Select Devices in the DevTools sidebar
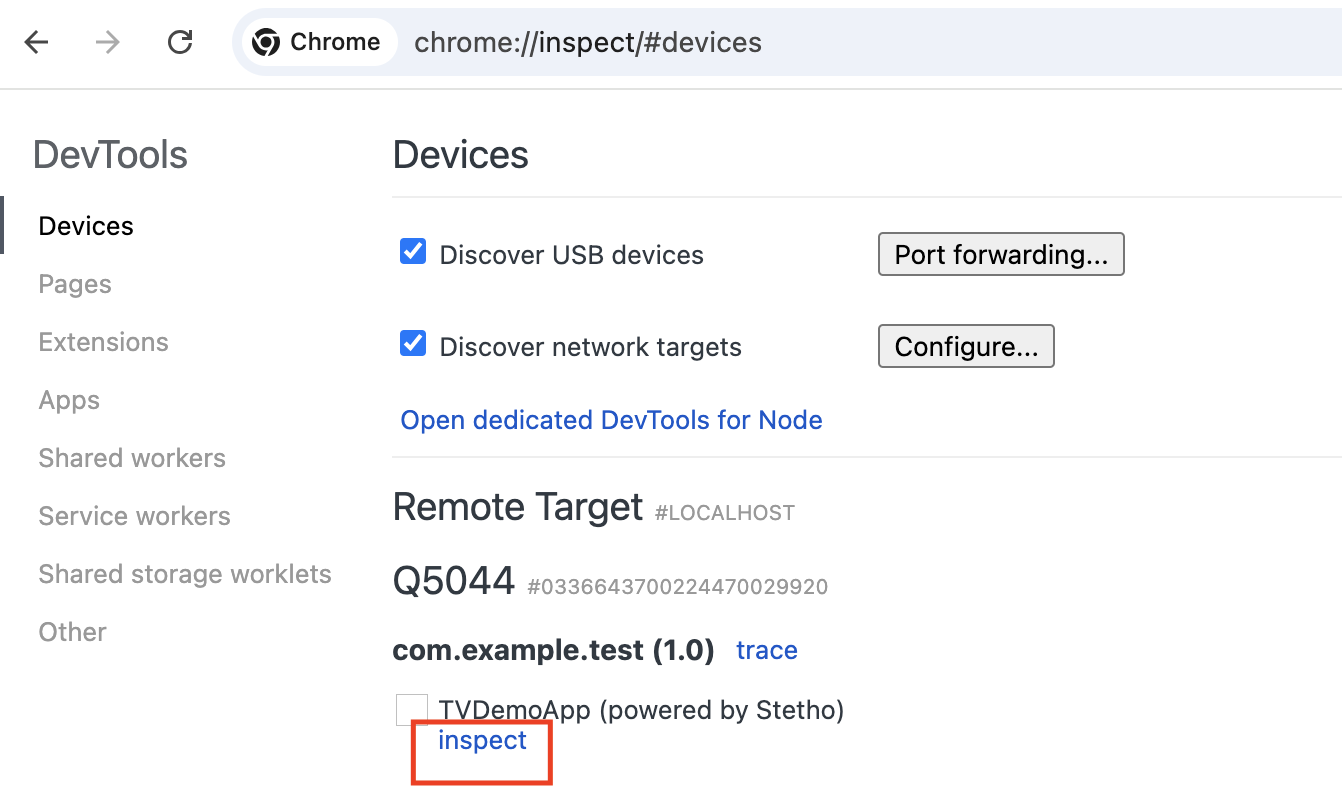This screenshot has width=1342, height=806. (86, 226)
